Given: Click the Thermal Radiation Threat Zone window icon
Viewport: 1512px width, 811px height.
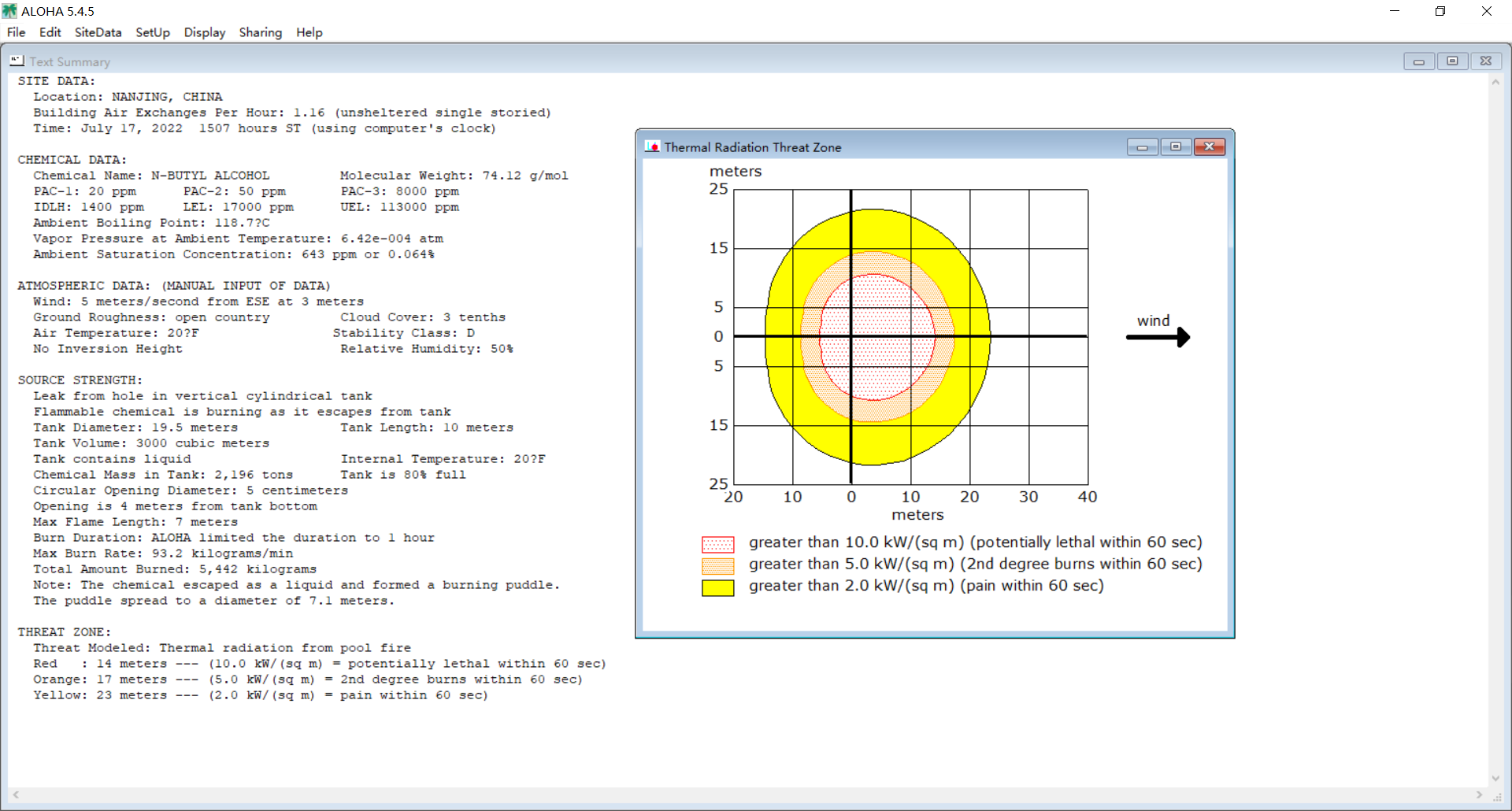Looking at the screenshot, I should pos(652,146).
